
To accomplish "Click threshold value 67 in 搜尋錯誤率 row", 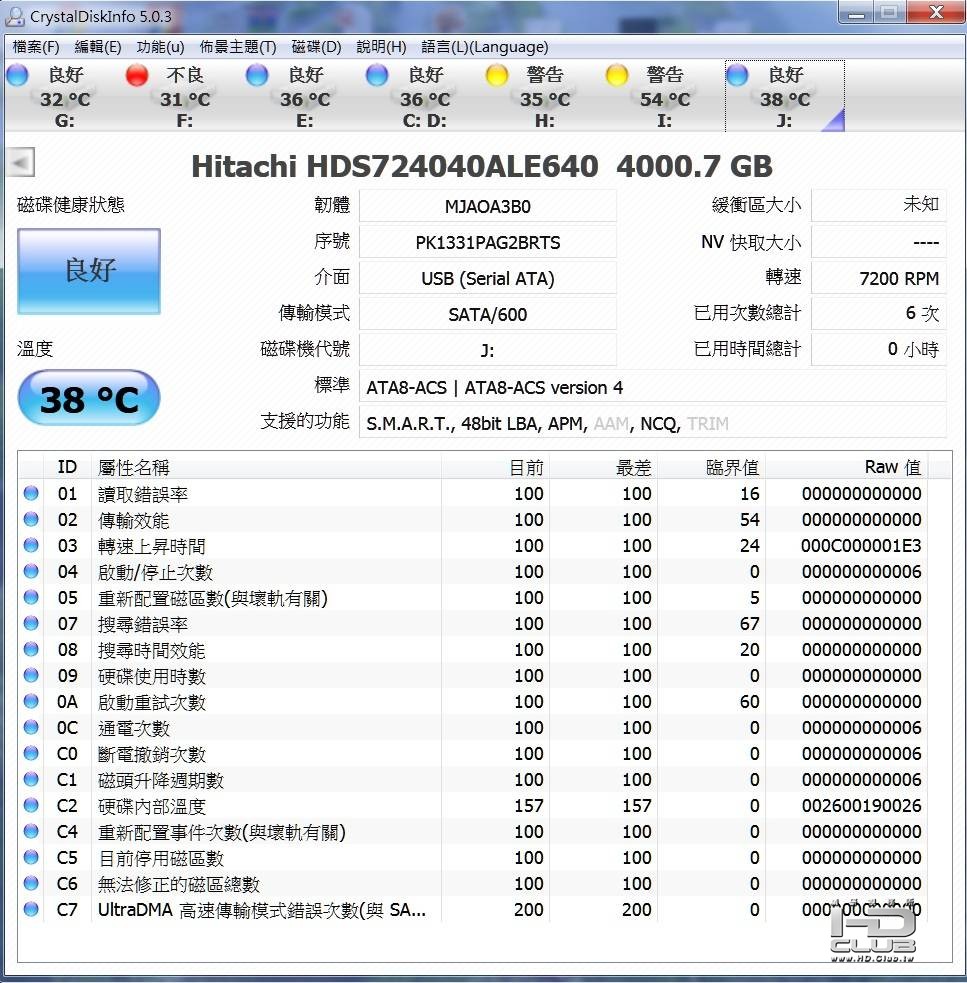I will pyautogui.click(x=749, y=623).
